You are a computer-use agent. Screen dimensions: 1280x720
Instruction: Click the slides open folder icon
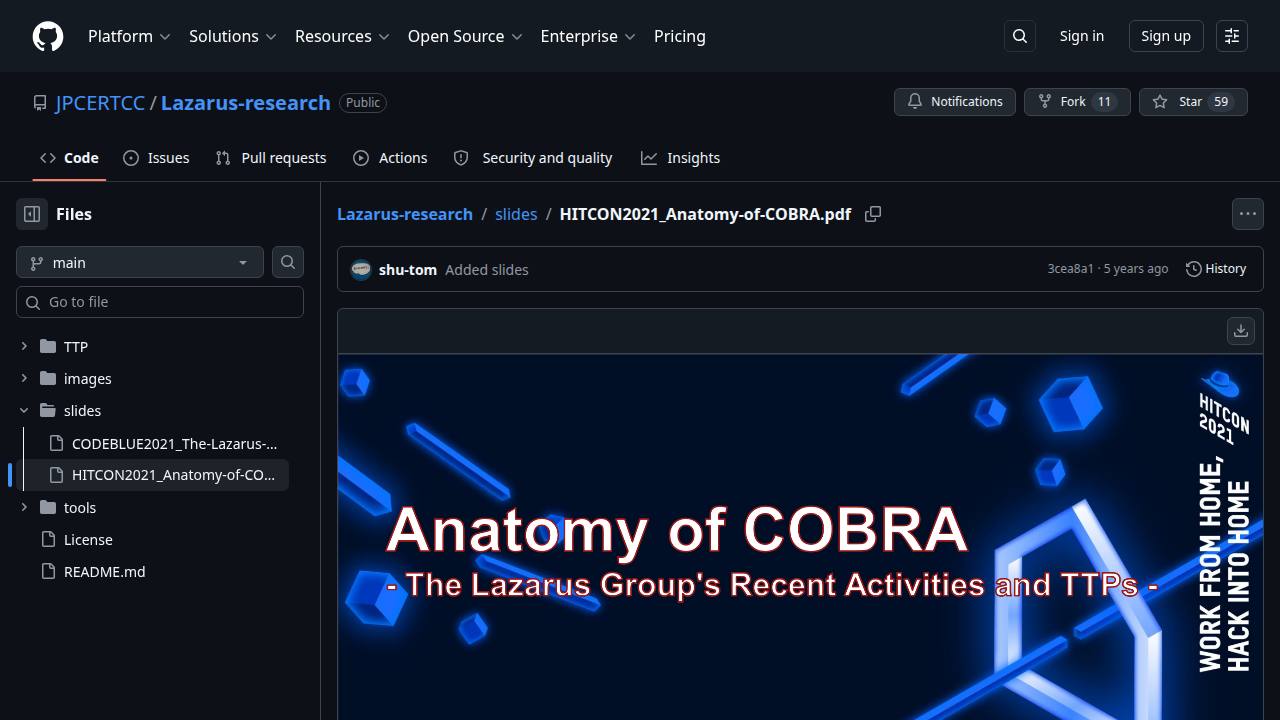[x=48, y=410]
